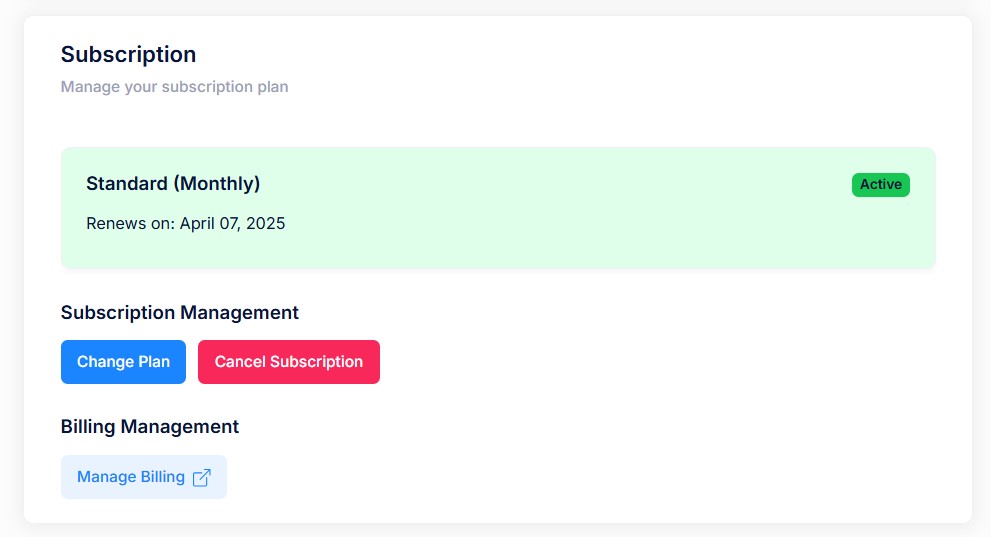Screen dimensions: 991x537
Task: Click the year 2025 in the renewal date
Action: pos(265,224)
